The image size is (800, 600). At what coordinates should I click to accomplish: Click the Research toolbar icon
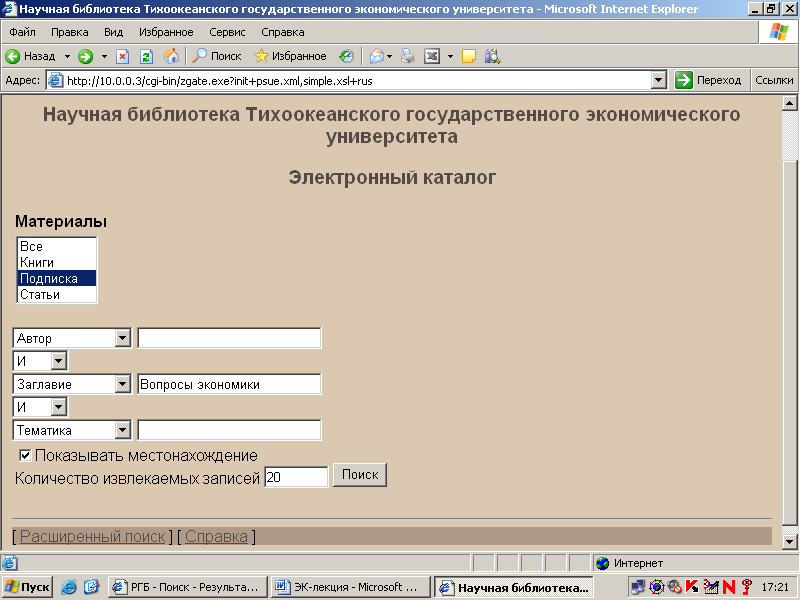click(492, 56)
